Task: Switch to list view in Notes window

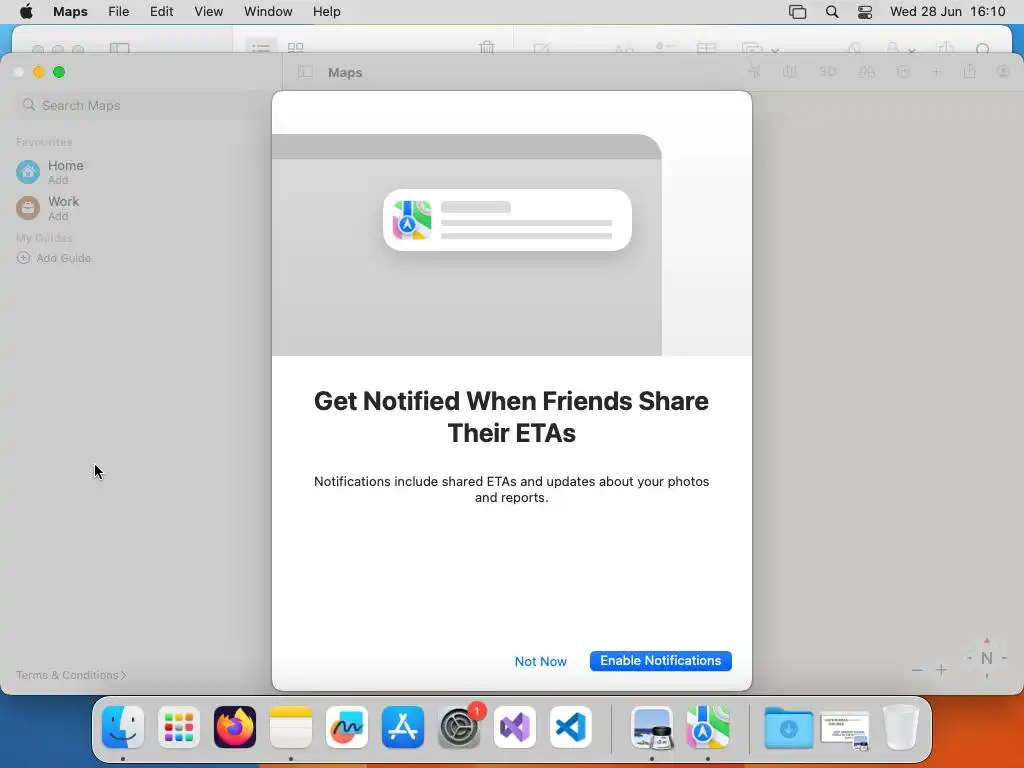Action: [261, 47]
